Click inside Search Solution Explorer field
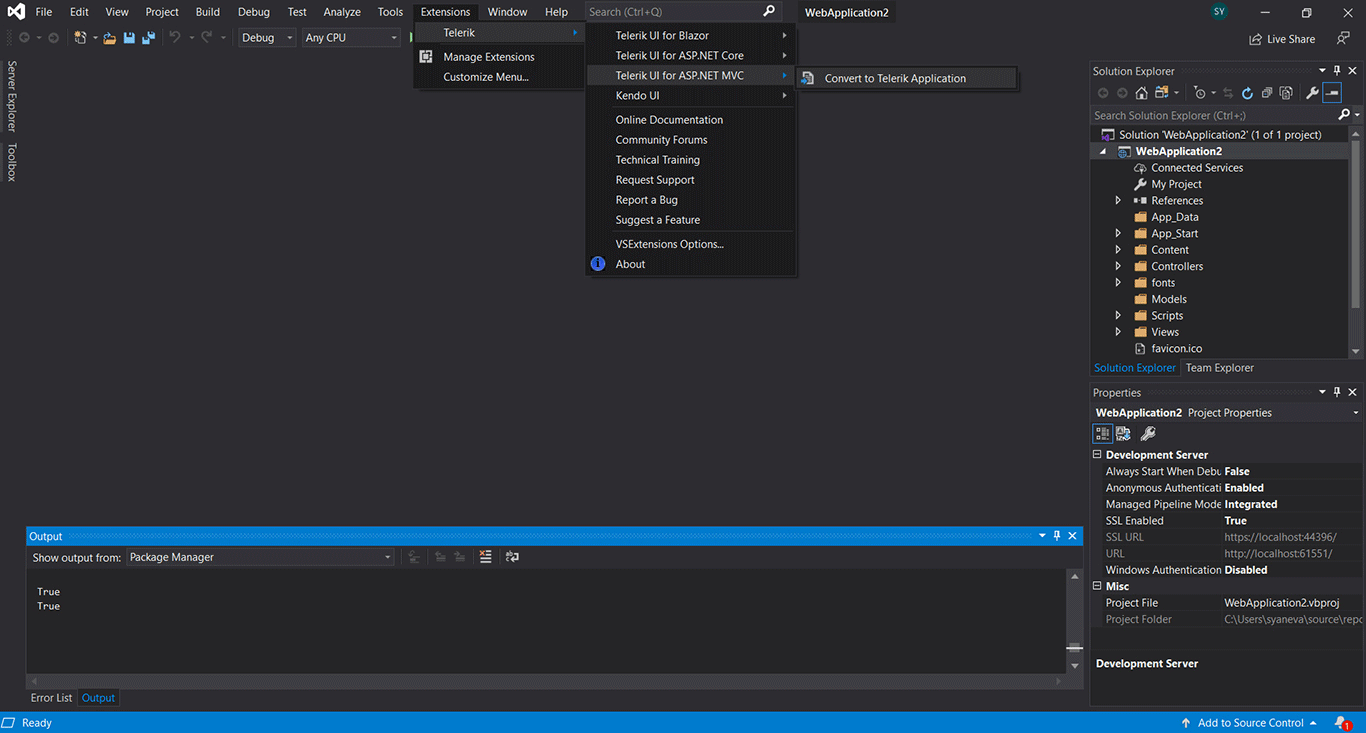 click(x=1200, y=115)
